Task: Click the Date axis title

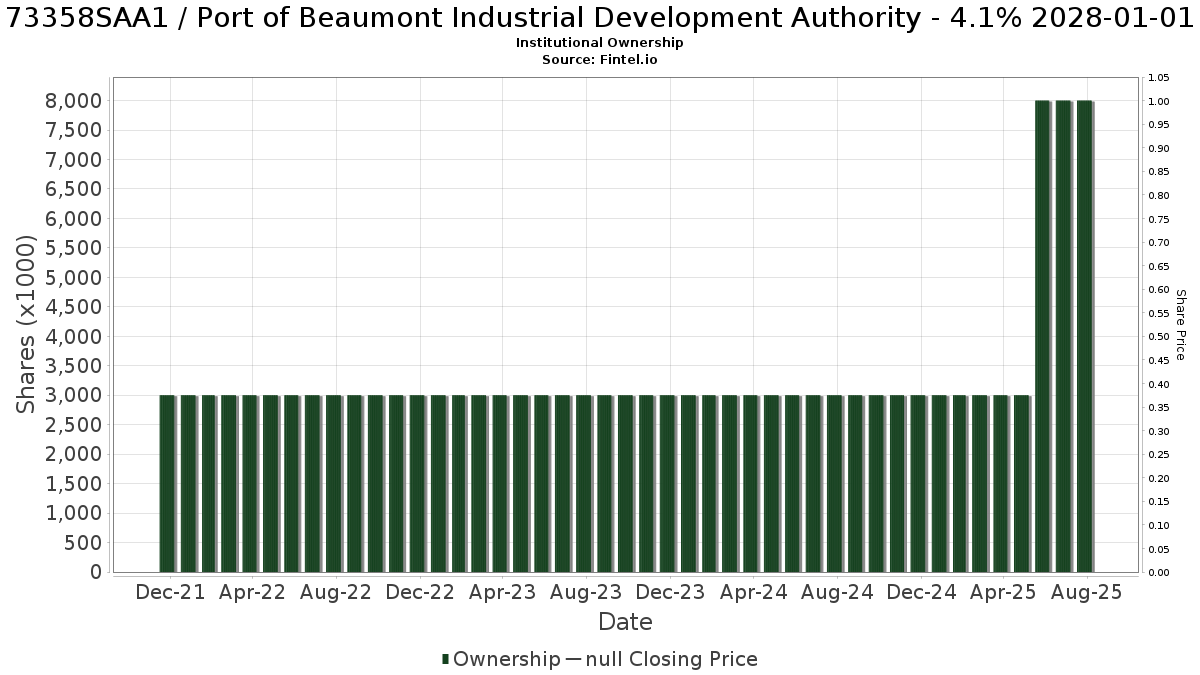Action: pos(625,622)
